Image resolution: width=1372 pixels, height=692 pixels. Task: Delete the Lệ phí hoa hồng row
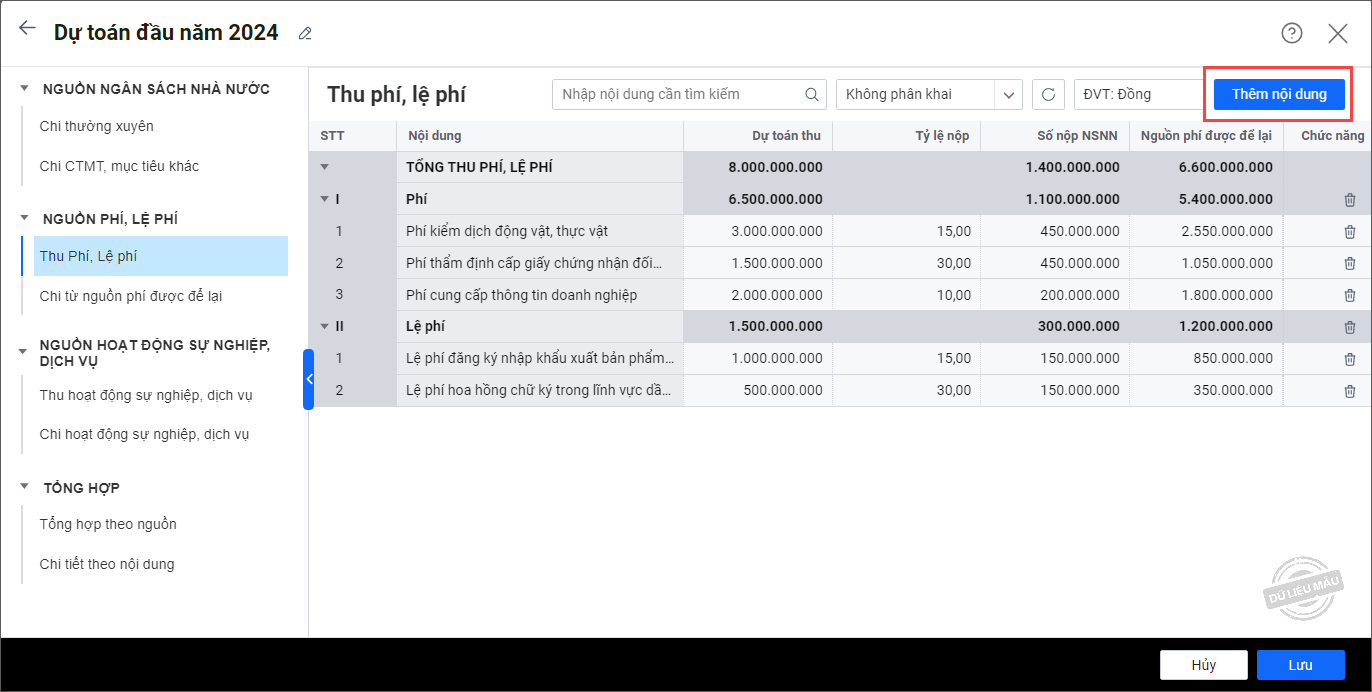click(x=1349, y=391)
